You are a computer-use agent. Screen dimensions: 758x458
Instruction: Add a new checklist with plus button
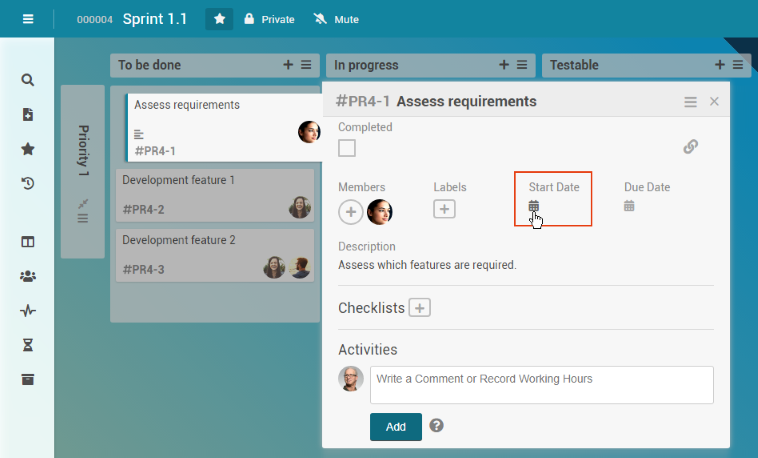click(x=420, y=308)
